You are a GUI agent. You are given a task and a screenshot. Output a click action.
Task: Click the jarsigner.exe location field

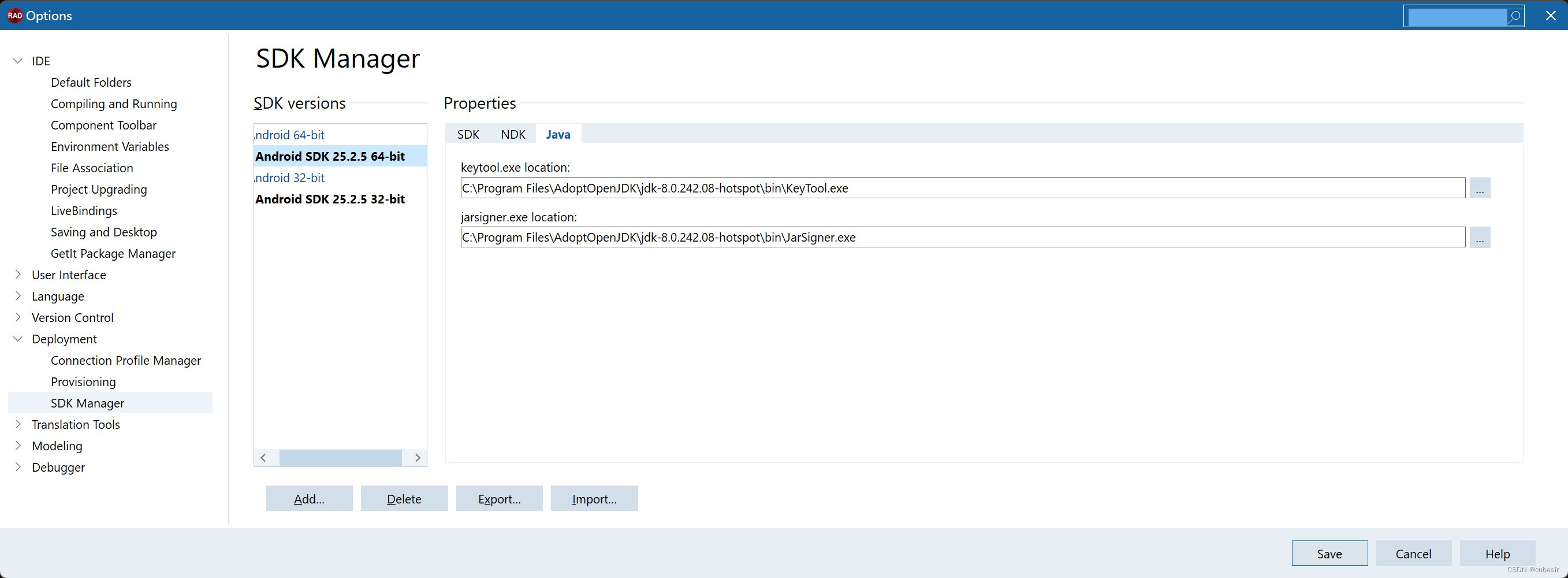[962, 238]
